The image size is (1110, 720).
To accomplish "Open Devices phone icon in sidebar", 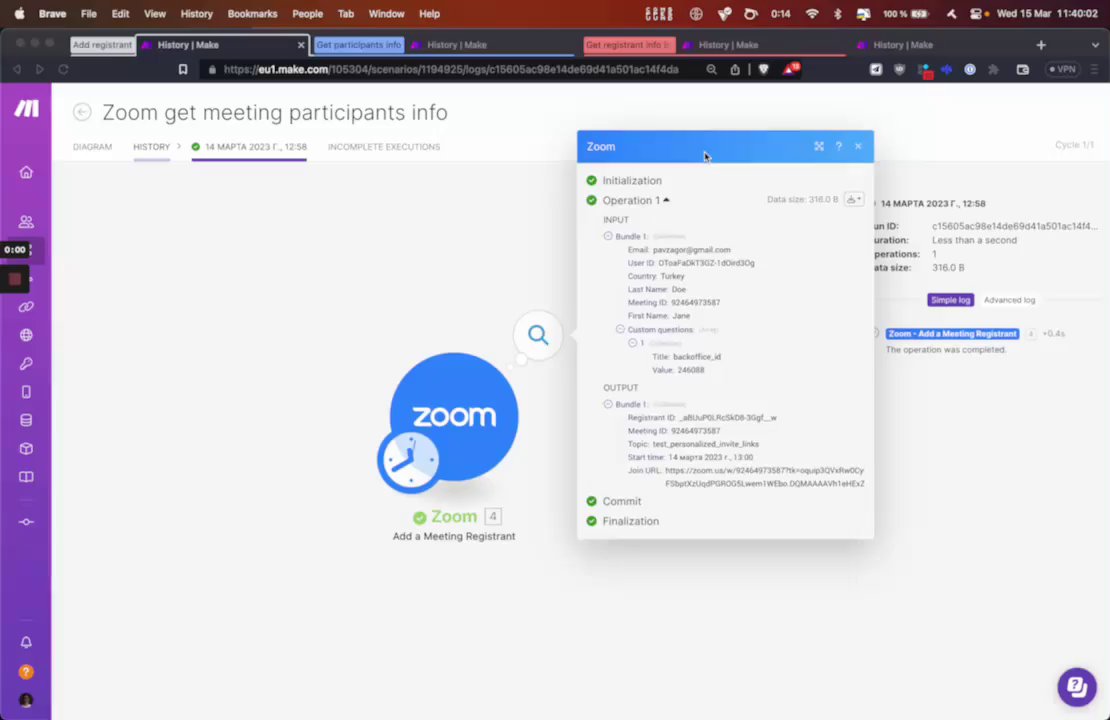I will (26, 392).
